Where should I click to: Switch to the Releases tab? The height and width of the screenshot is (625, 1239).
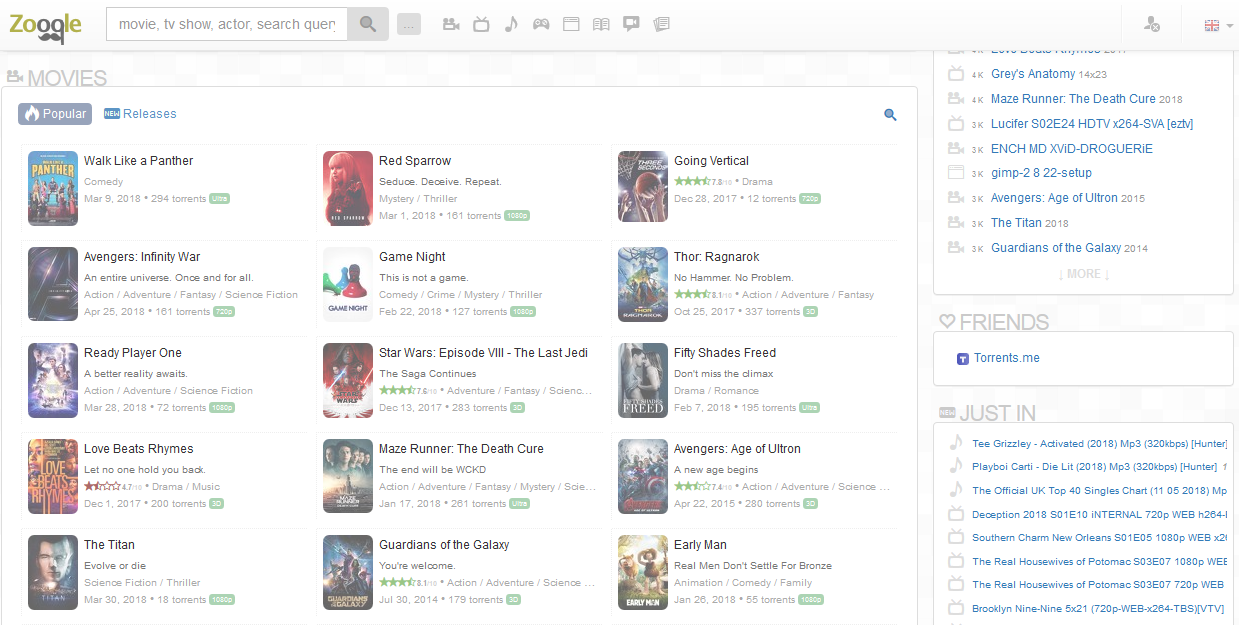[140, 114]
